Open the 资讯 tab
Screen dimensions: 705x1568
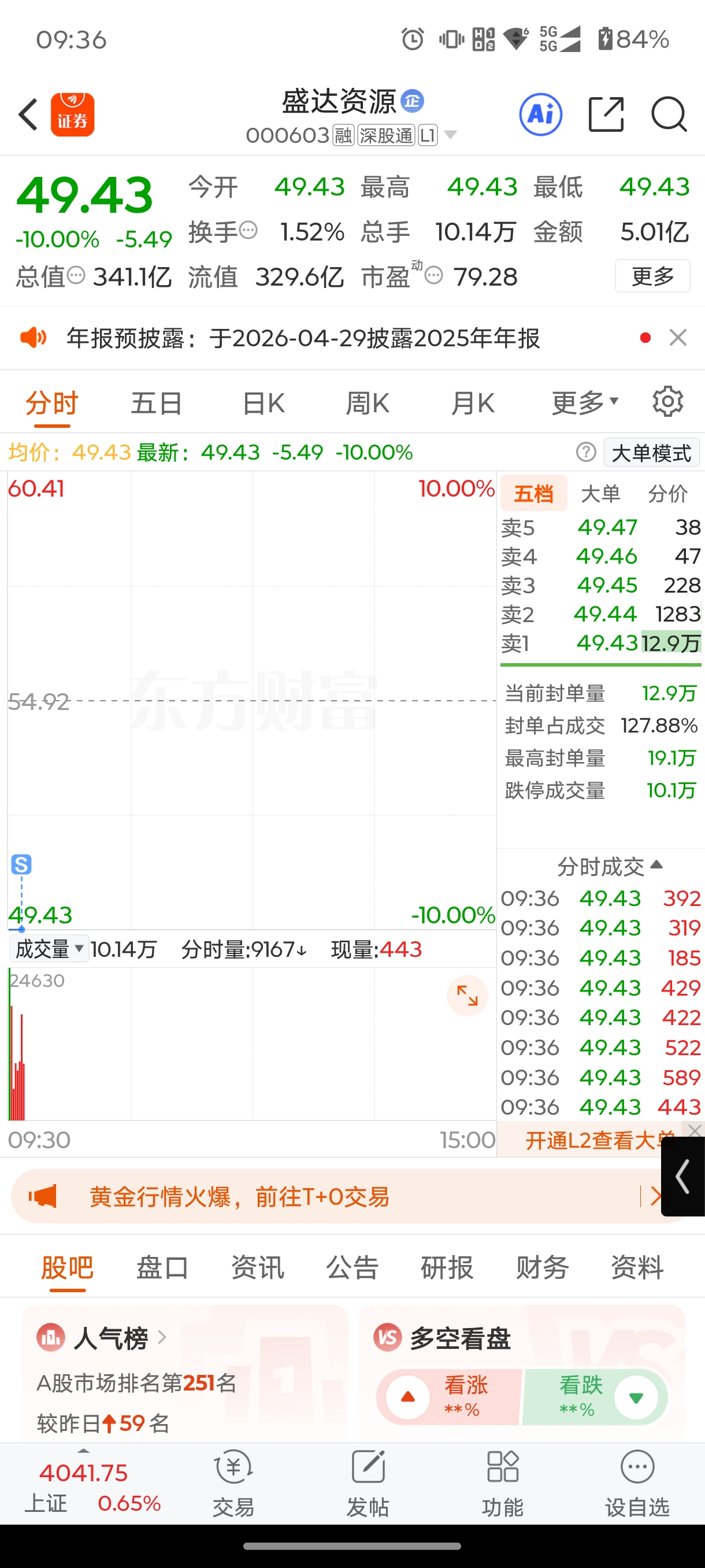point(257,1267)
